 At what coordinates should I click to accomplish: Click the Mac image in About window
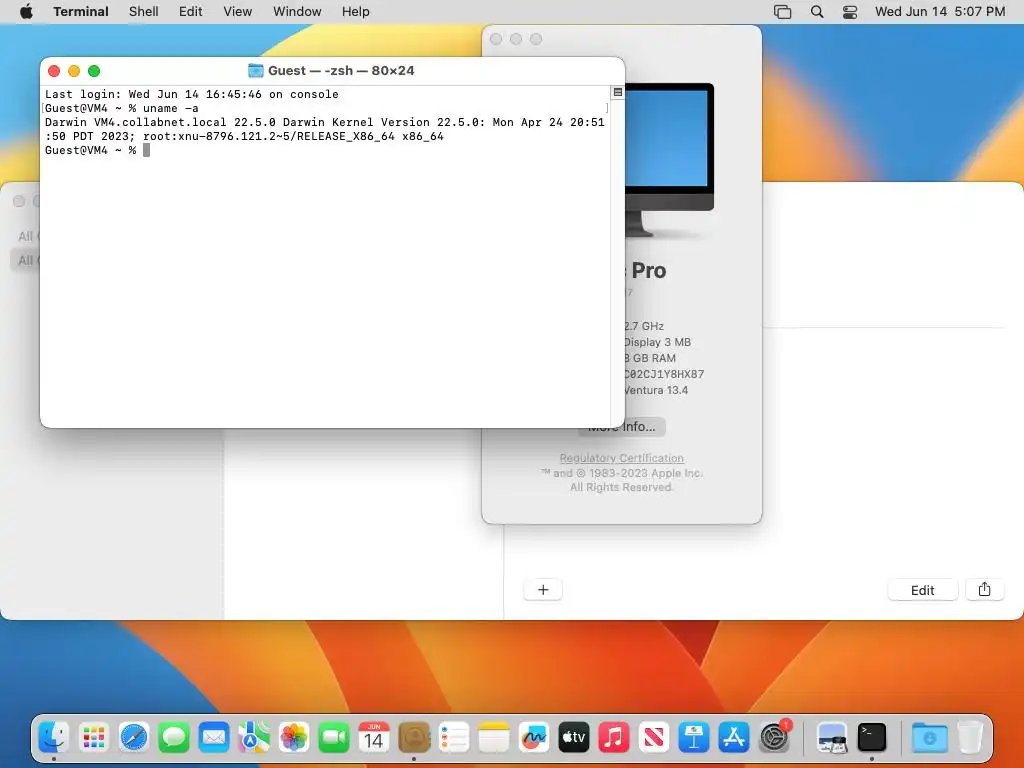(669, 159)
